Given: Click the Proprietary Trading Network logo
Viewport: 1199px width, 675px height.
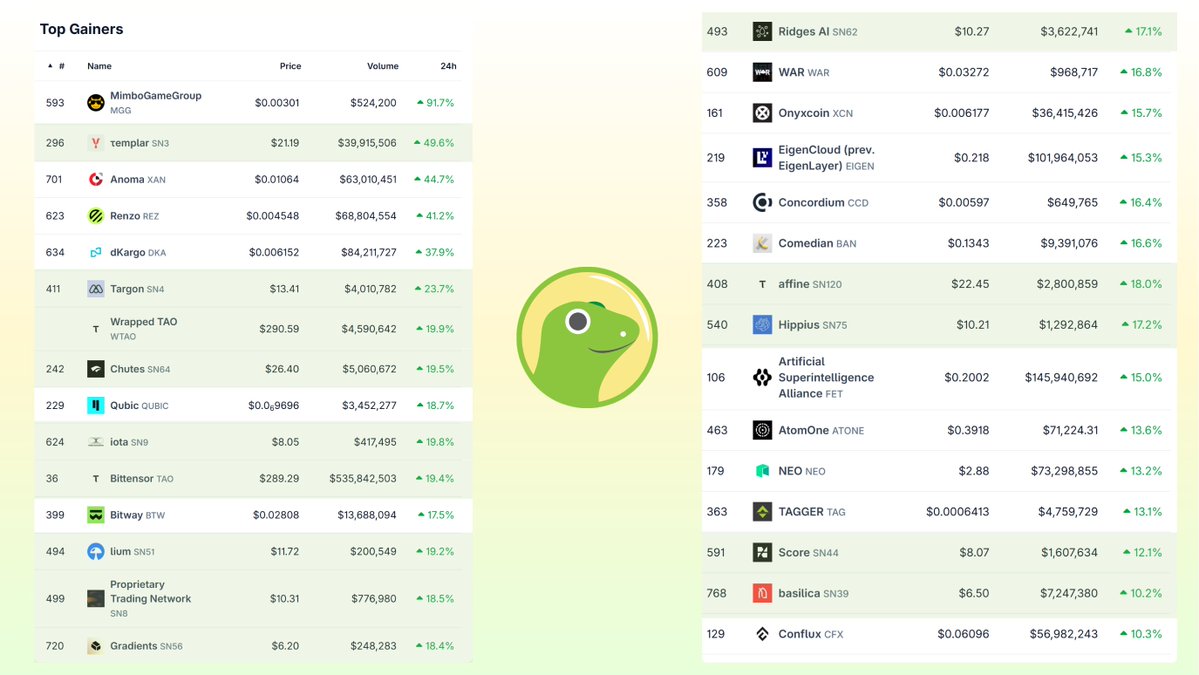Looking at the screenshot, I should [x=96, y=599].
